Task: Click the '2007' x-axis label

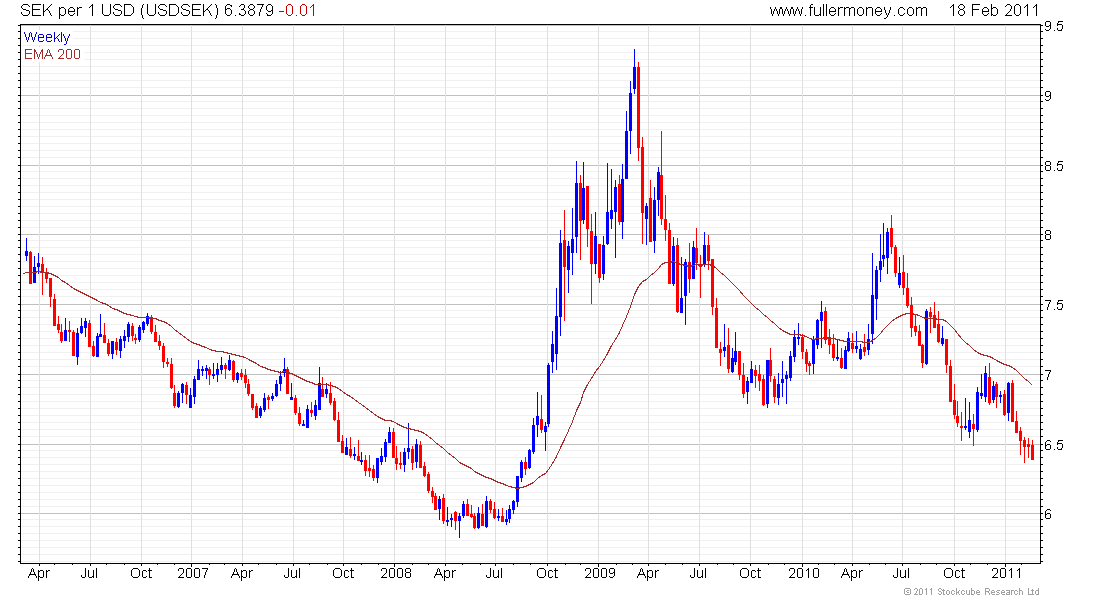Action: click(193, 573)
